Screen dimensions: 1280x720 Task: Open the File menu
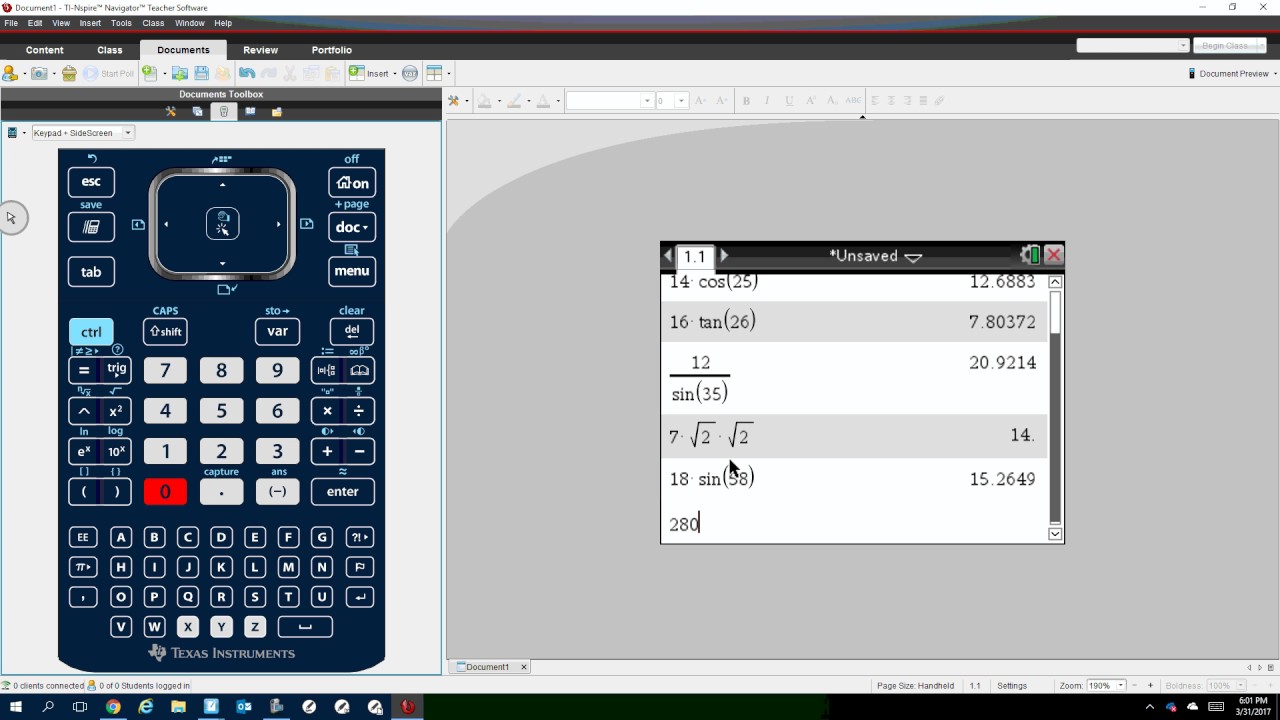(x=11, y=23)
